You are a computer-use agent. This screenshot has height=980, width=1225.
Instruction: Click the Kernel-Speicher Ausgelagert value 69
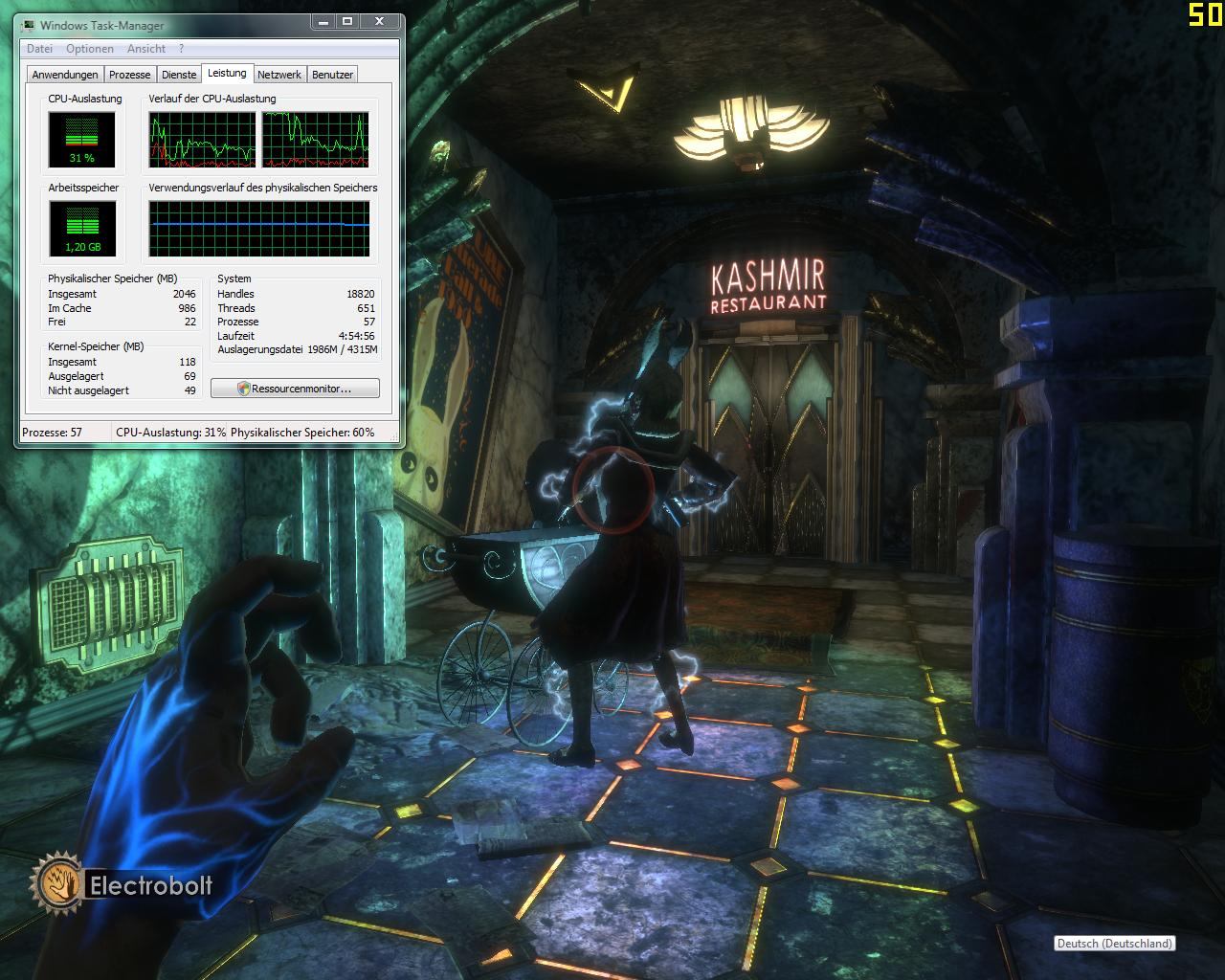tap(189, 376)
